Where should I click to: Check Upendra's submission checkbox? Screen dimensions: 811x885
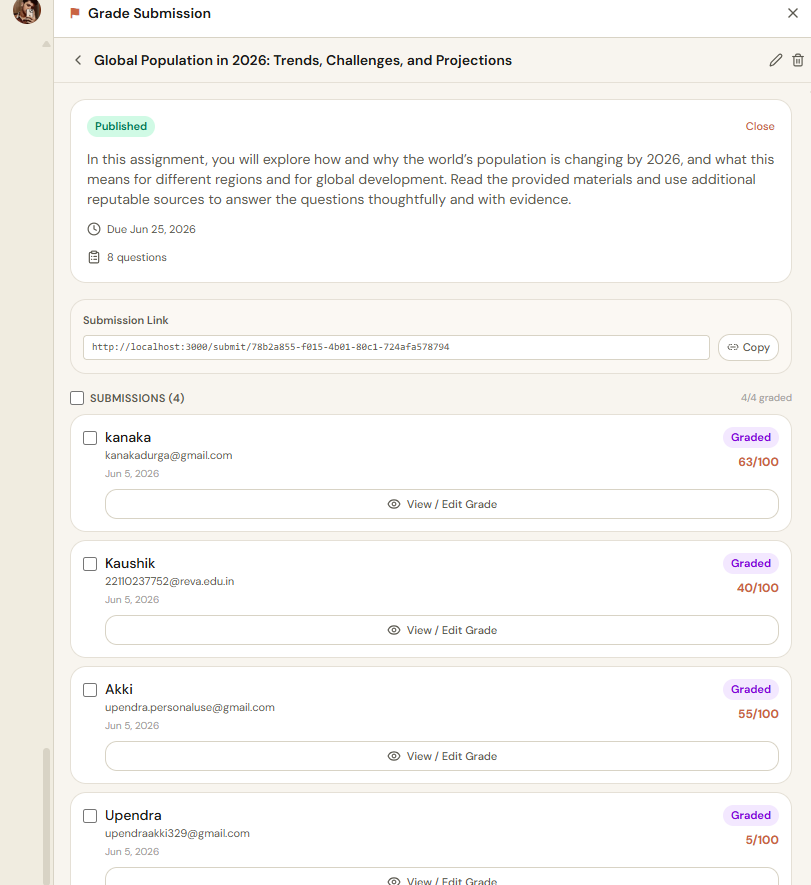[x=90, y=816]
